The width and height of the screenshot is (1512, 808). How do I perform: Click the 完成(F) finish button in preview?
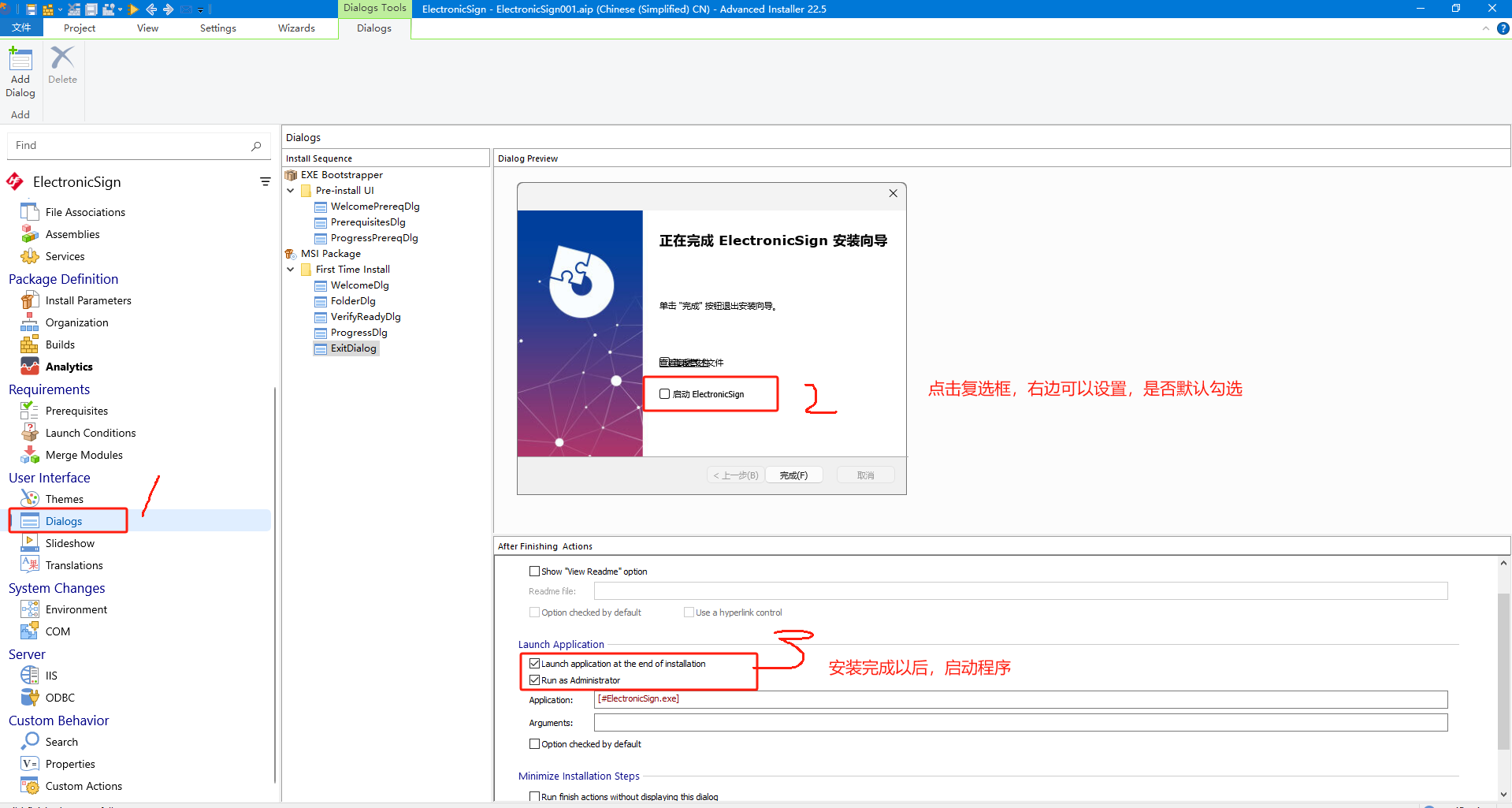[x=793, y=475]
